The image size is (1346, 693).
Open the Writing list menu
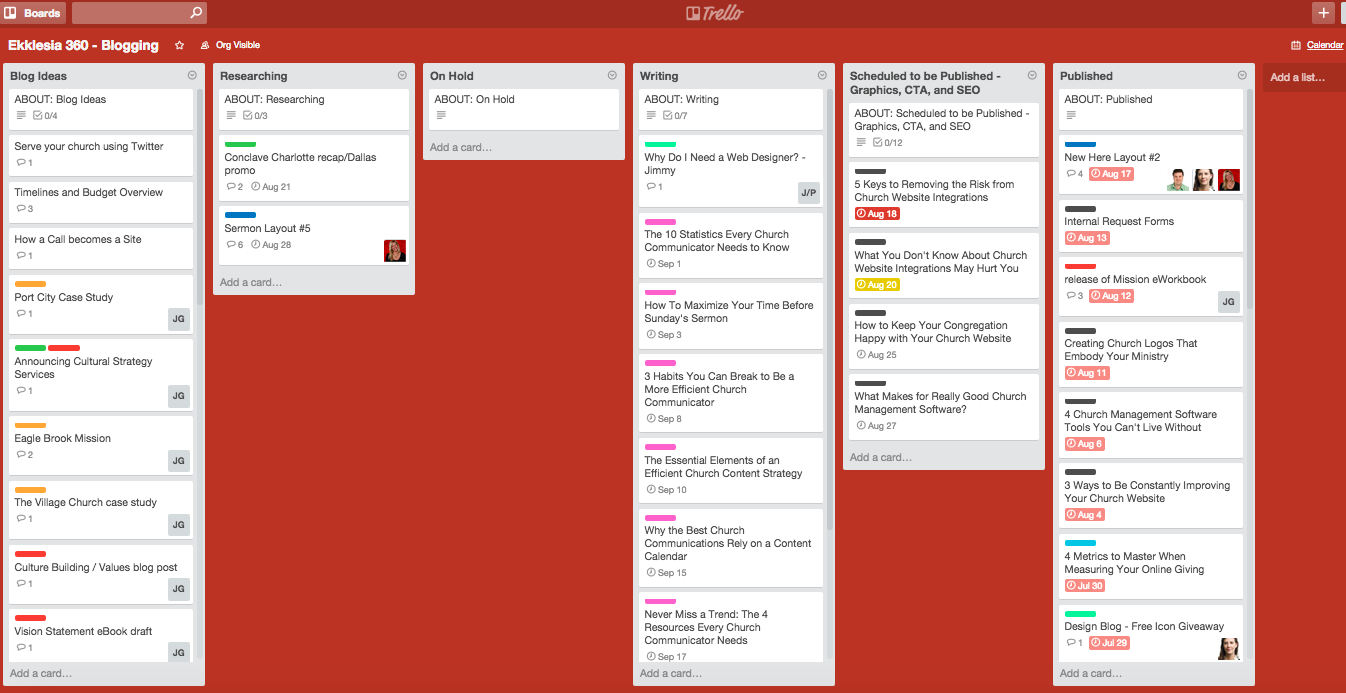822,75
